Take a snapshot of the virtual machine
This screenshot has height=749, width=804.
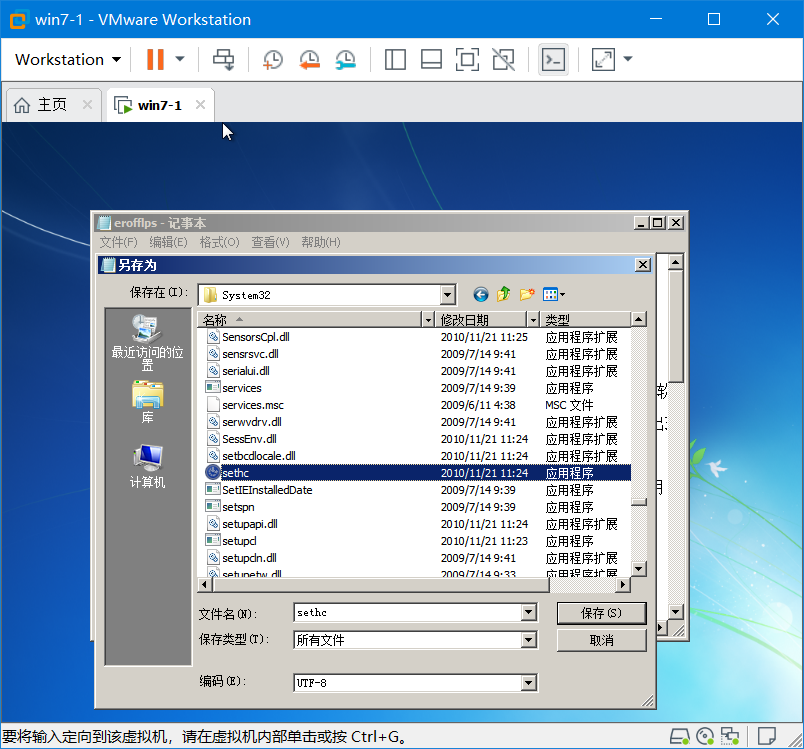tap(272, 59)
